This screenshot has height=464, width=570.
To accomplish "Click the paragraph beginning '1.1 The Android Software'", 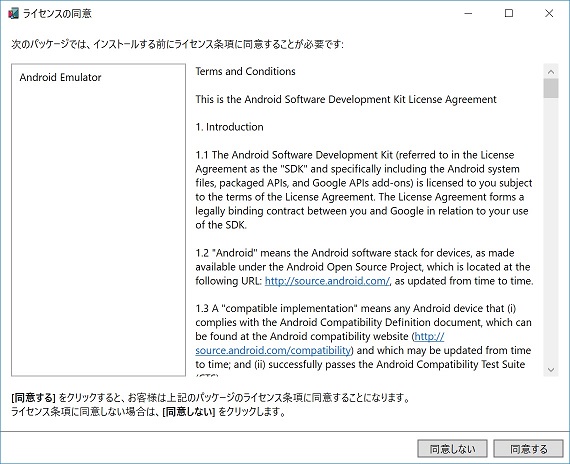I will pos(364,190).
